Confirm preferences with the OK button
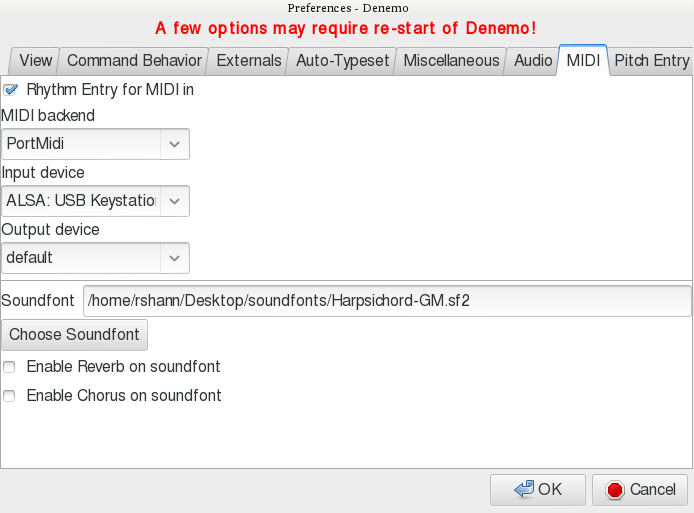The height and width of the screenshot is (513, 694). (x=538, y=490)
